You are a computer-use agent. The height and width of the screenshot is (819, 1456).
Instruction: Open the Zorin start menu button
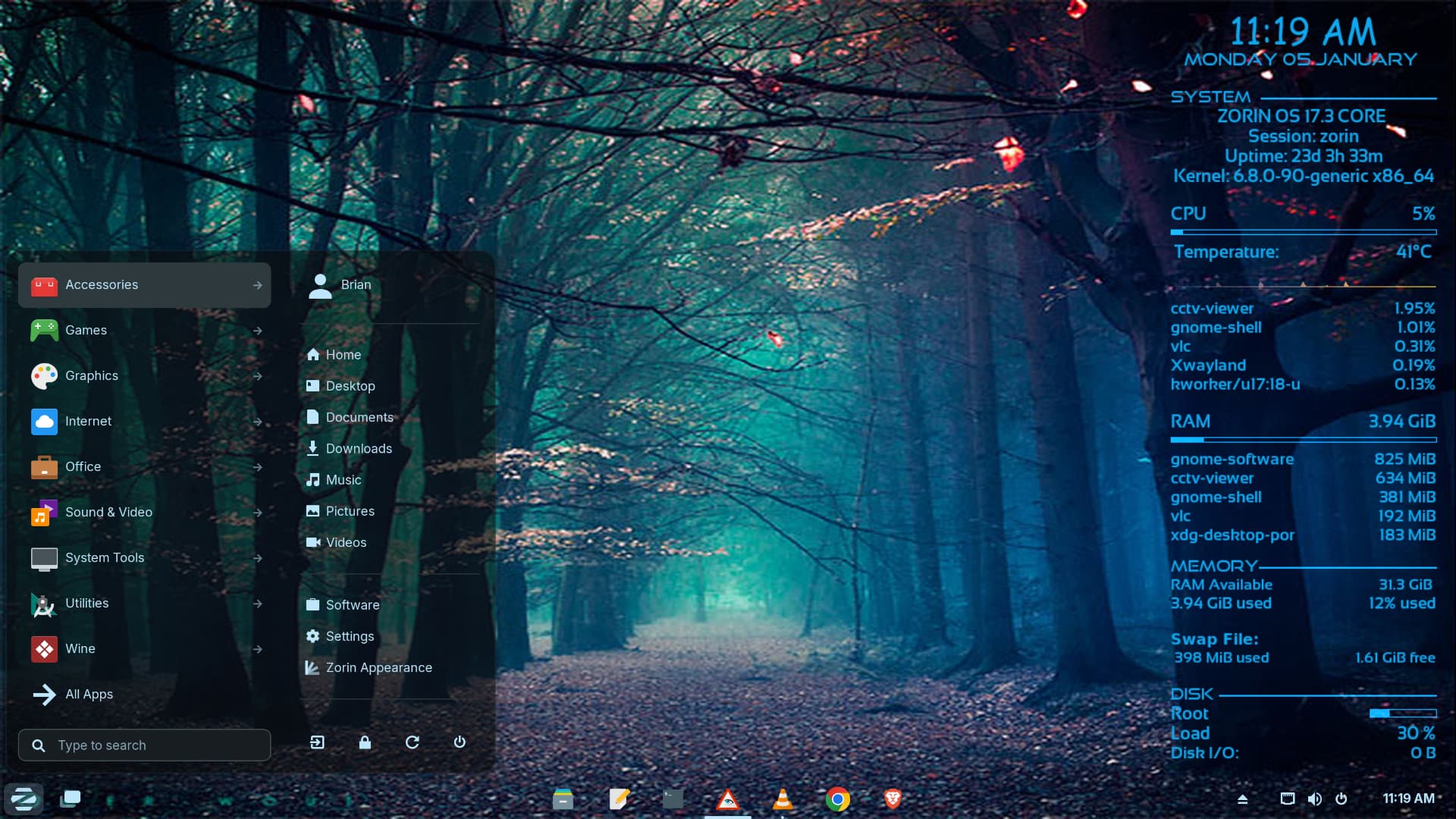24,799
